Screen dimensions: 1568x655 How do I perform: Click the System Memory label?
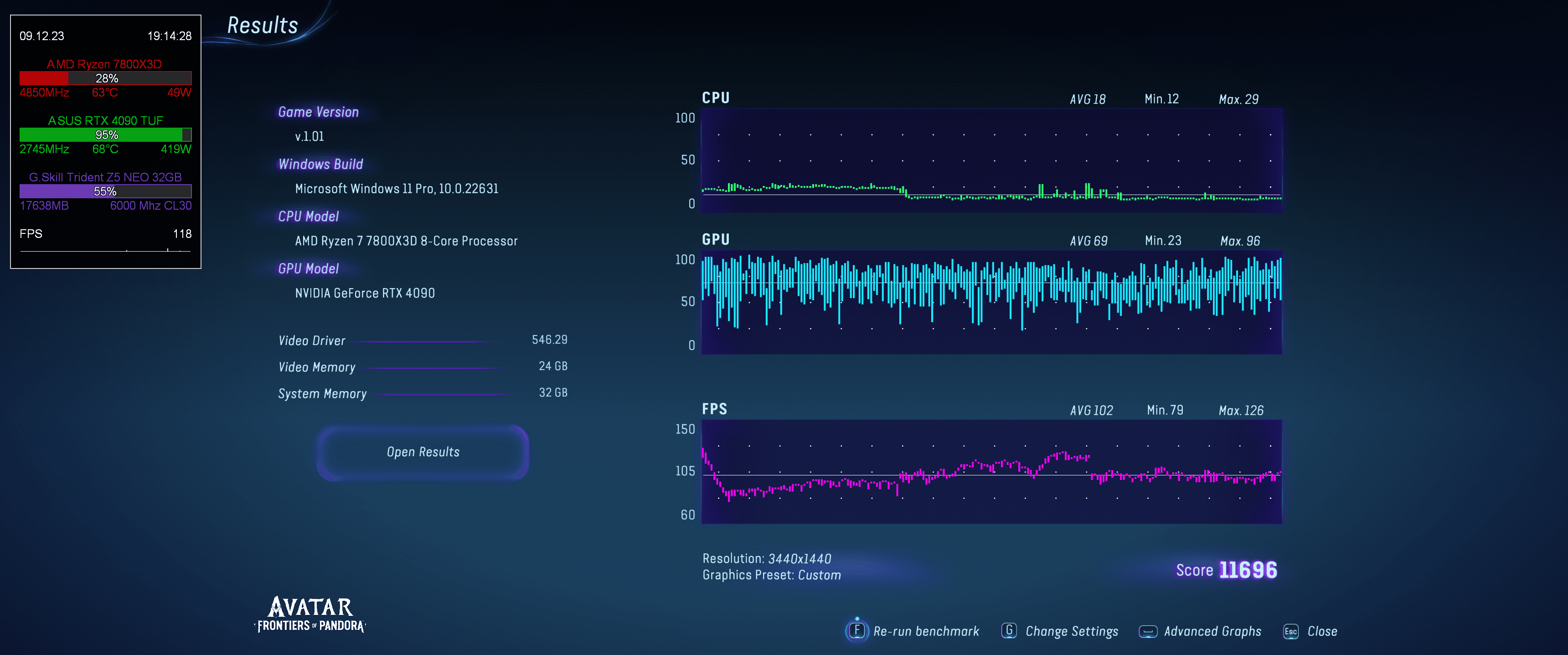[322, 394]
